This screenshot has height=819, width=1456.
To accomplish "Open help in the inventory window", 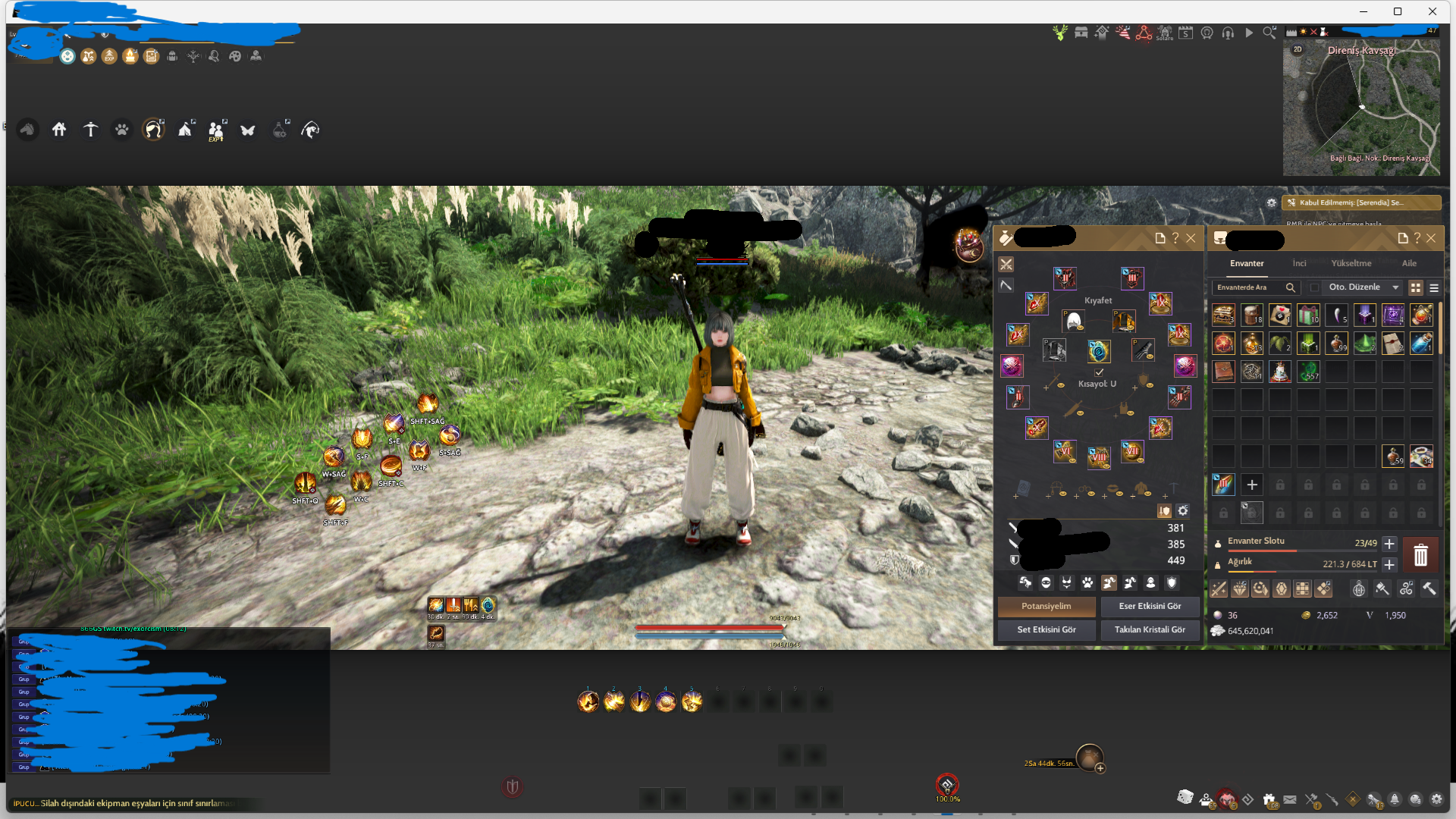I will 1417,238.
